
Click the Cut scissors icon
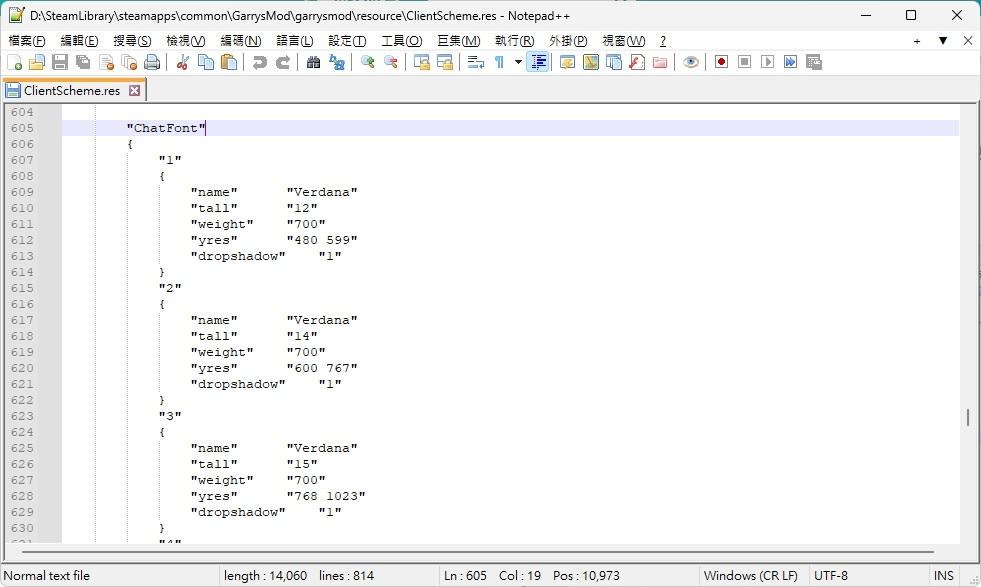click(182, 62)
